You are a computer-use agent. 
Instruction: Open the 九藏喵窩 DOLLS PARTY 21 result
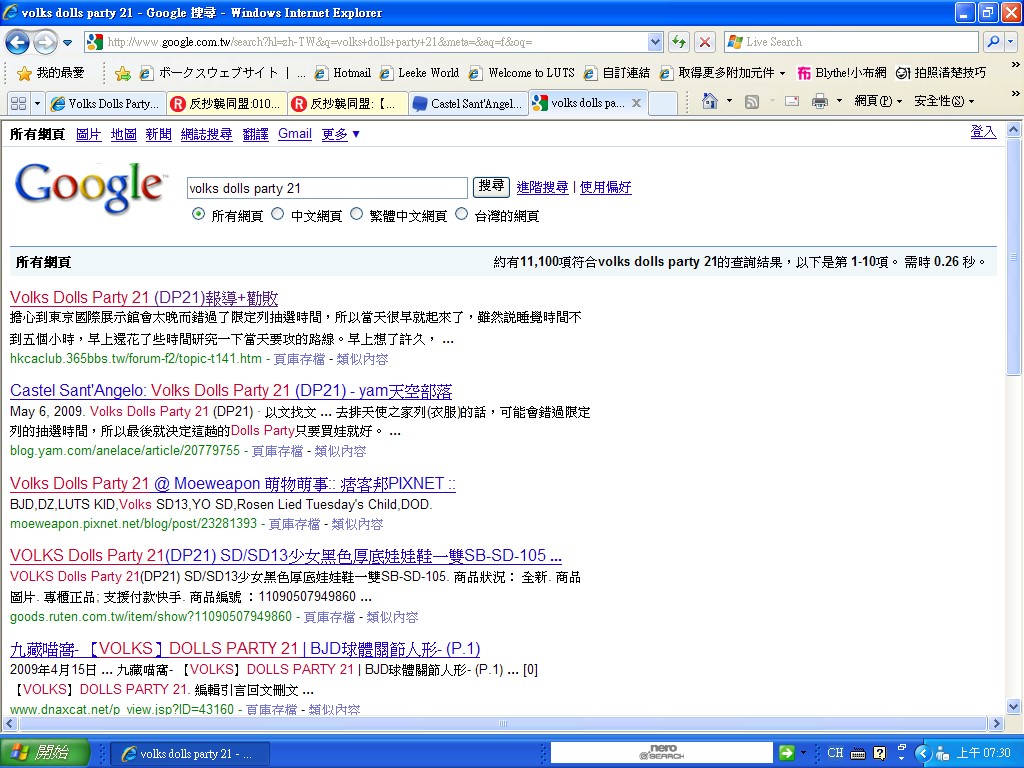245,648
